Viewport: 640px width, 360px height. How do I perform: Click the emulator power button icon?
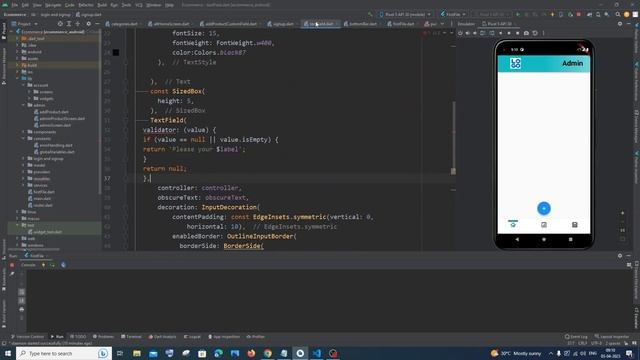460,33
